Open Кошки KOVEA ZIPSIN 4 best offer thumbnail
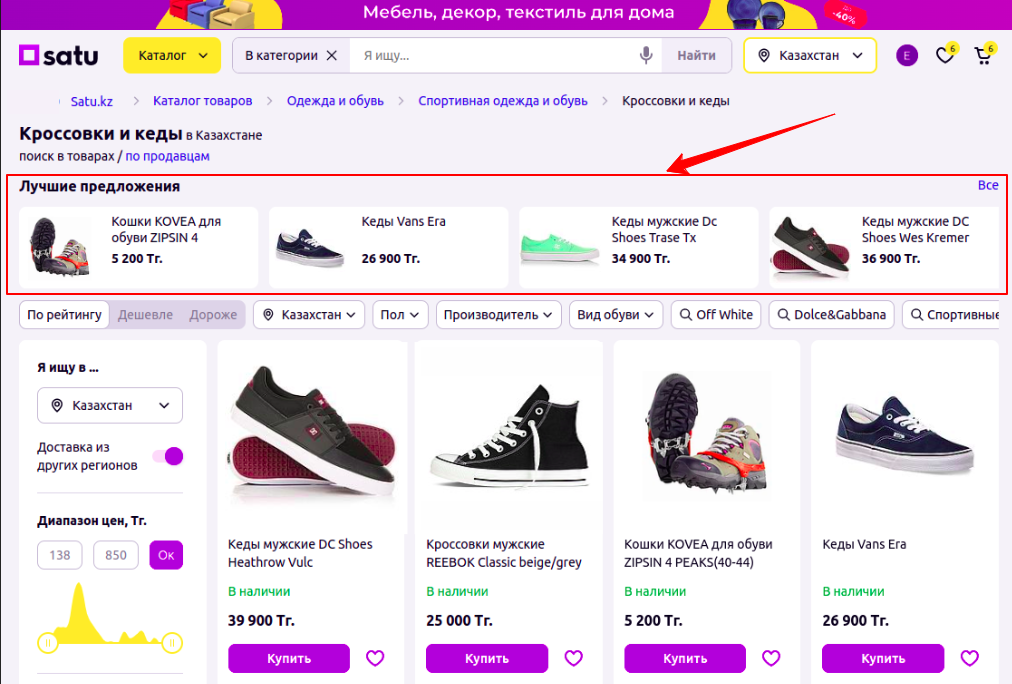The width and height of the screenshot is (1012, 684). [60, 247]
